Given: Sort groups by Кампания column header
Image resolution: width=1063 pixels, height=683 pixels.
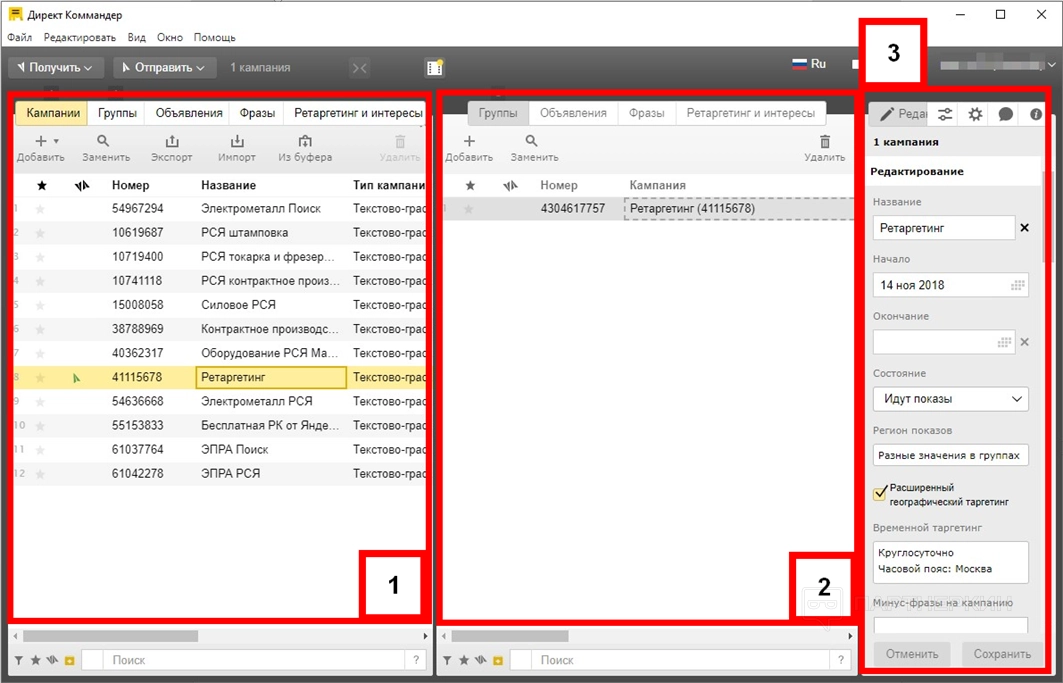Looking at the screenshot, I should pyautogui.click(x=658, y=185).
